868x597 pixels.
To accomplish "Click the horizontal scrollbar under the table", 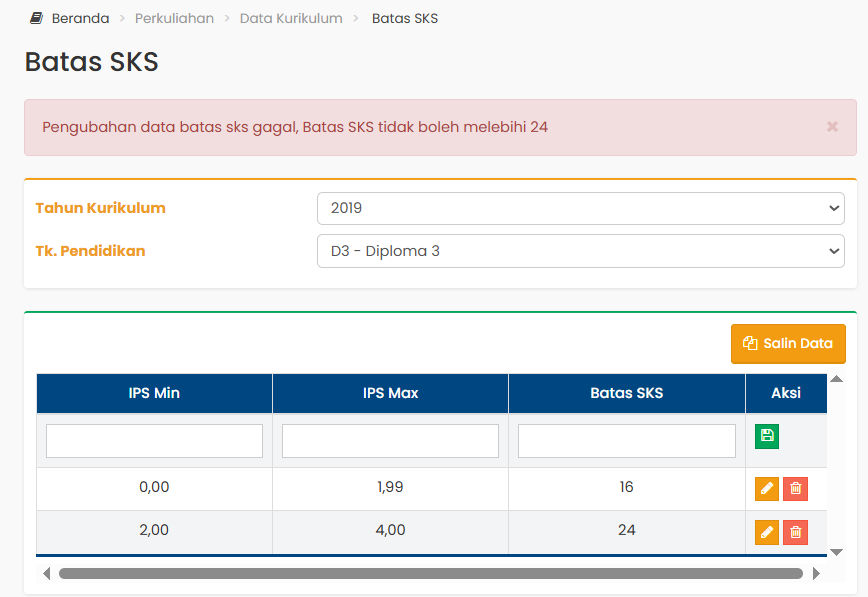I will tap(430, 574).
